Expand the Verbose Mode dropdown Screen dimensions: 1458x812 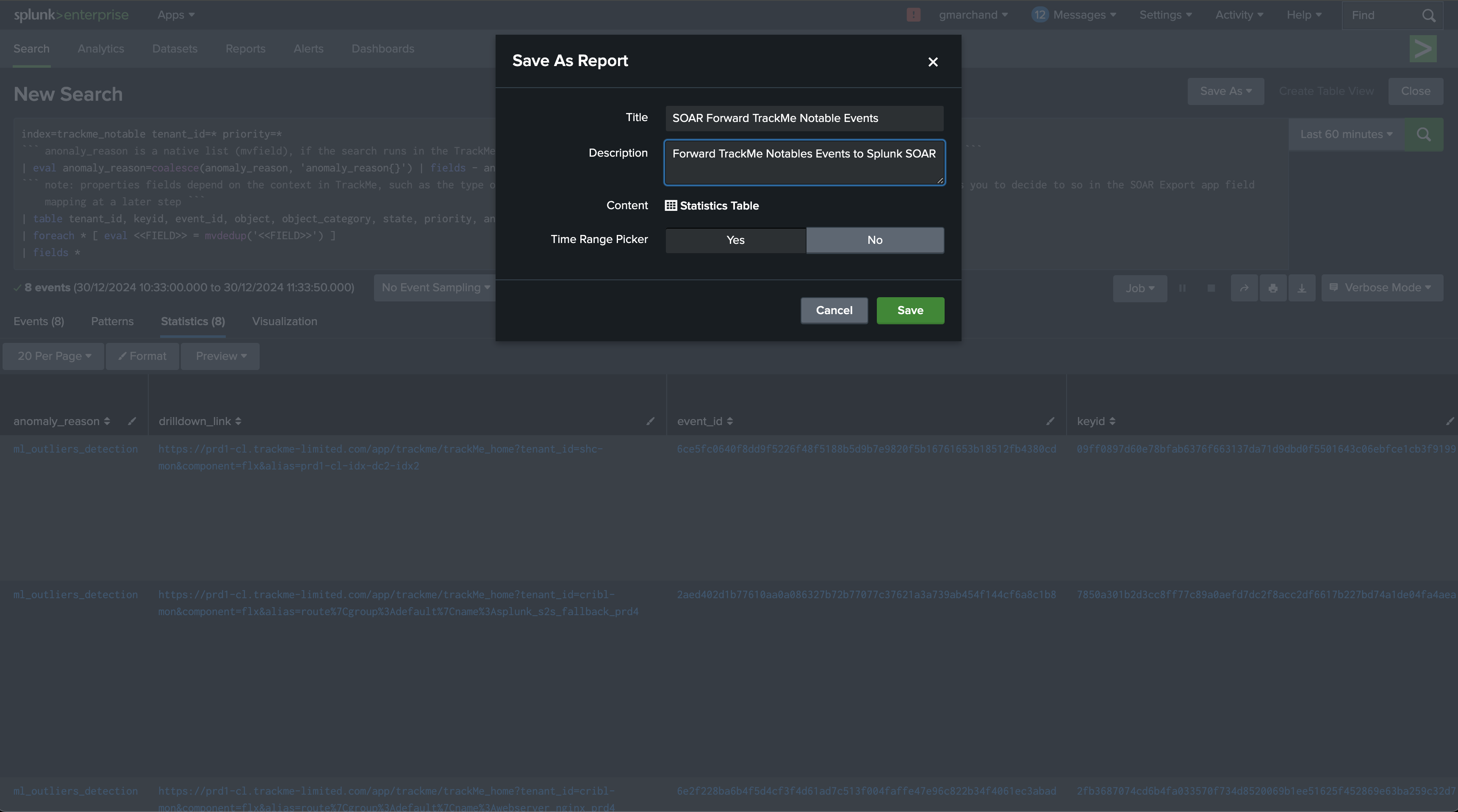(x=1382, y=288)
